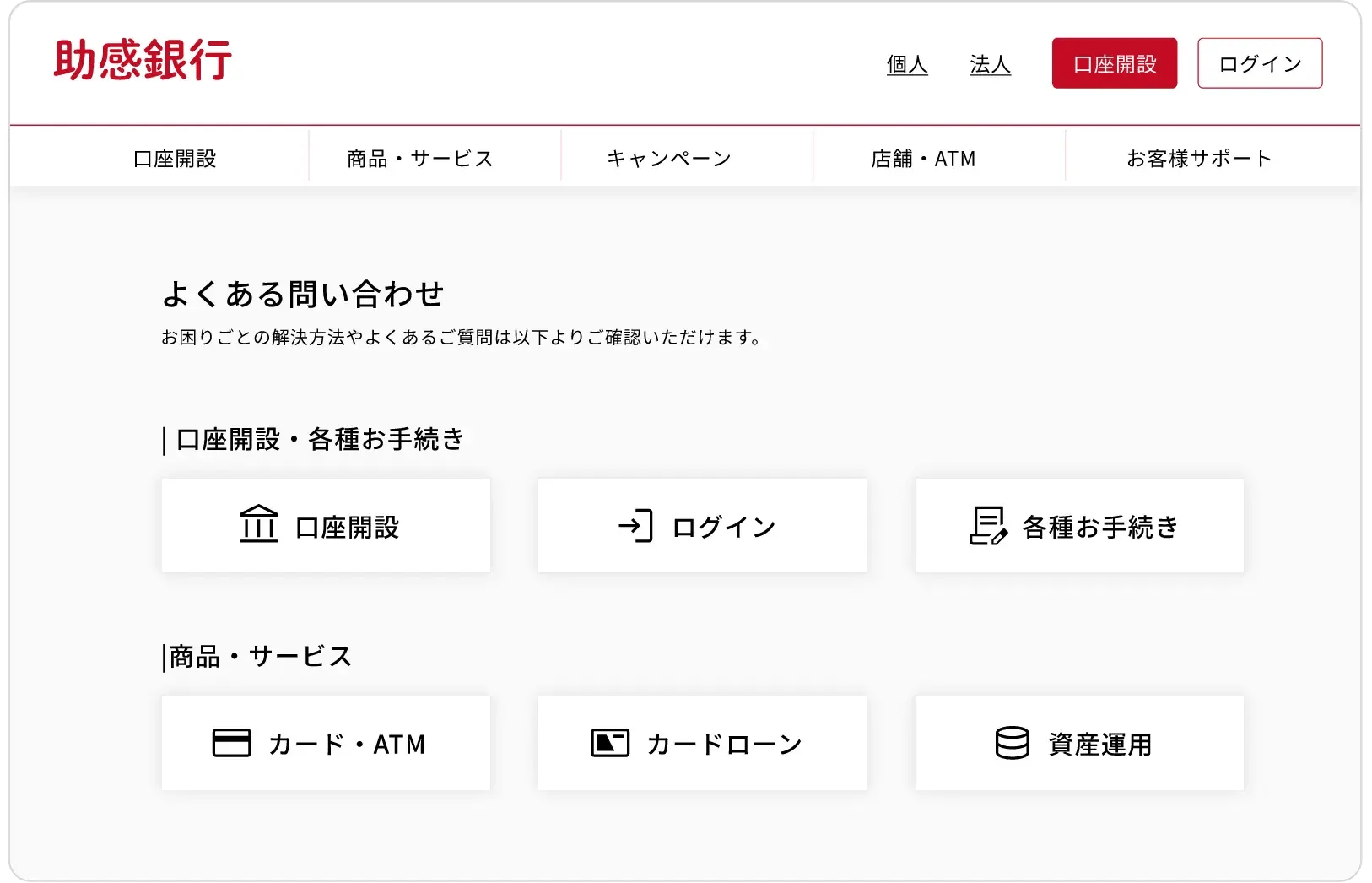Select the キャンペーン menu item
Viewport: 1372px width, 883px height.
[669, 158]
